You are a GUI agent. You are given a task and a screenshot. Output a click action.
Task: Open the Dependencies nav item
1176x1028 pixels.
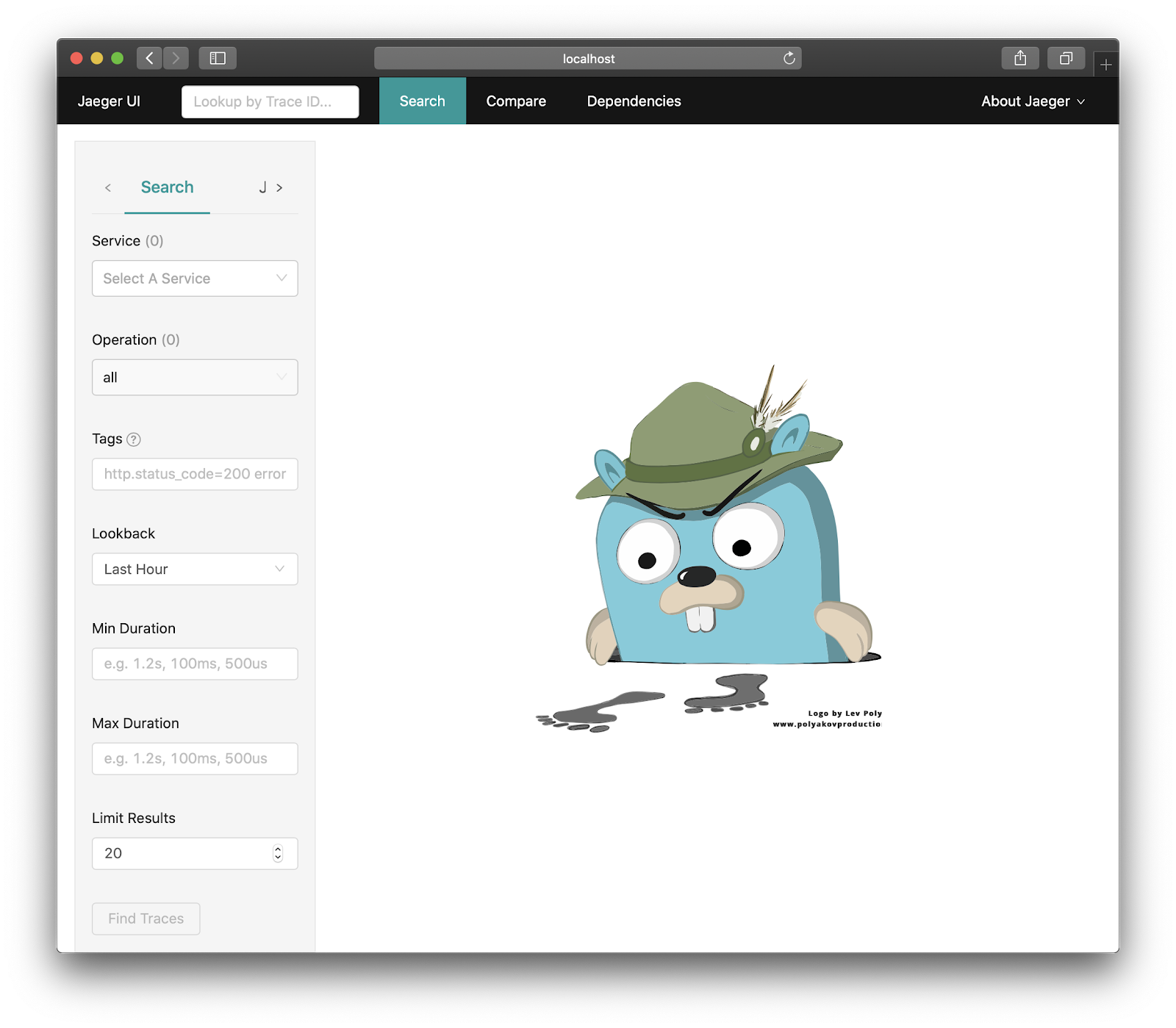click(634, 101)
